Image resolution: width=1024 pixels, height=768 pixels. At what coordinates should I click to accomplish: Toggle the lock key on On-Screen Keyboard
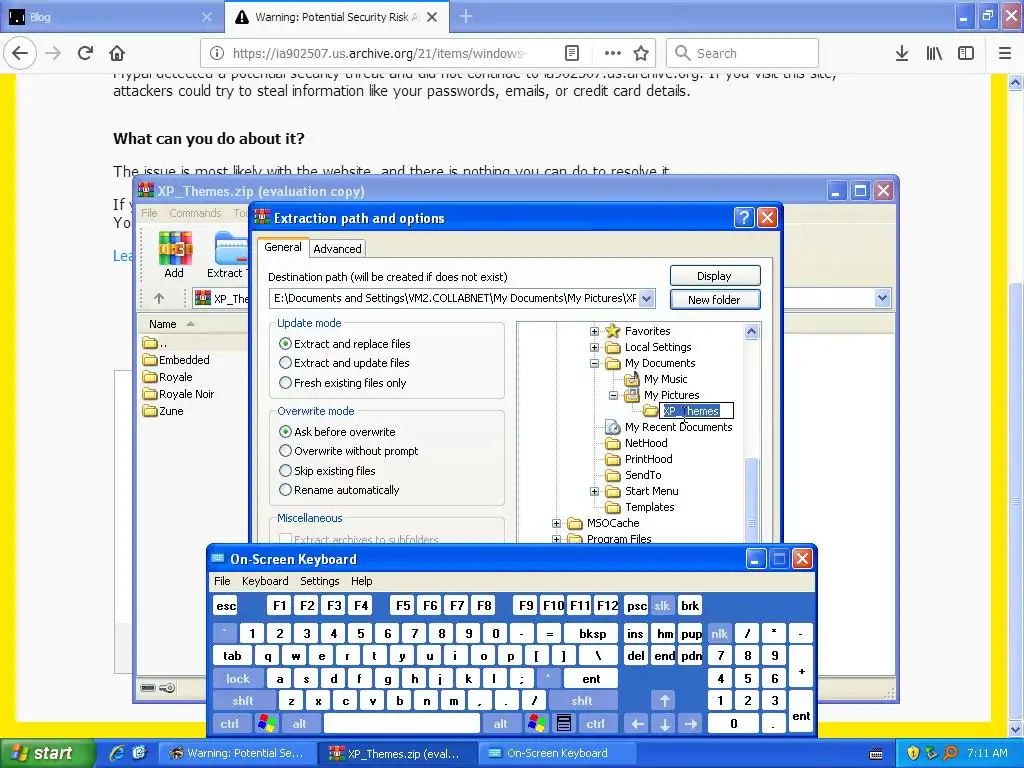(238, 678)
